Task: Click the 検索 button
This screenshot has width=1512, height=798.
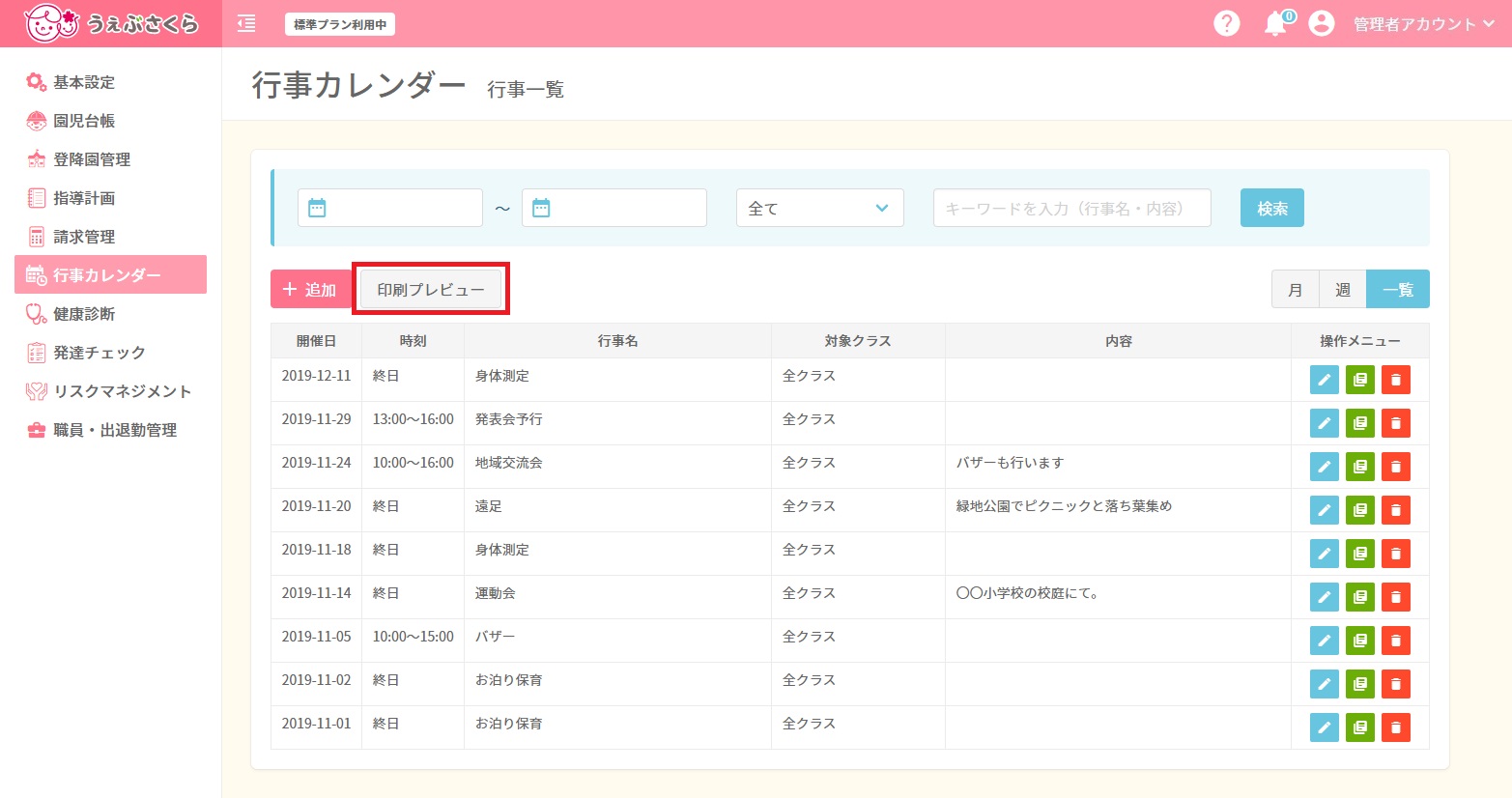Action: [x=1272, y=208]
